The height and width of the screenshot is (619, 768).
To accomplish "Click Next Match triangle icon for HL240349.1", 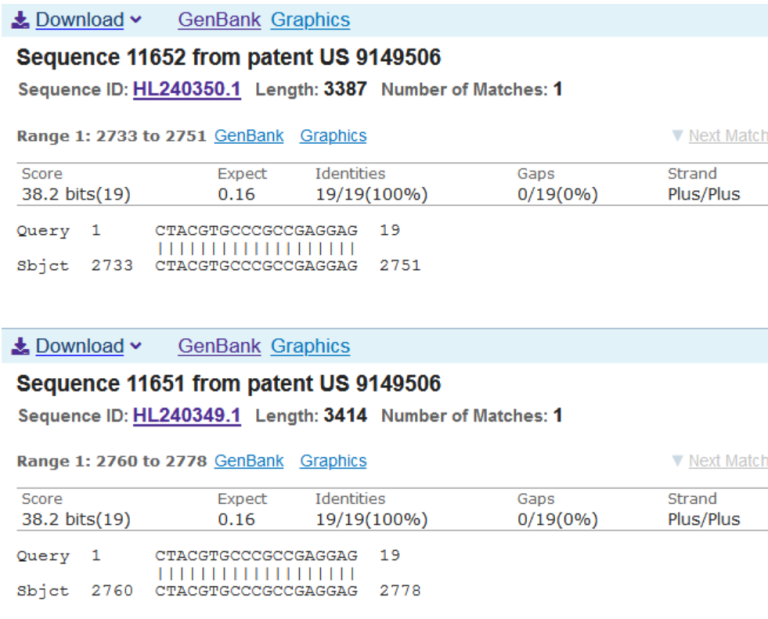I will (x=677, y=461).
